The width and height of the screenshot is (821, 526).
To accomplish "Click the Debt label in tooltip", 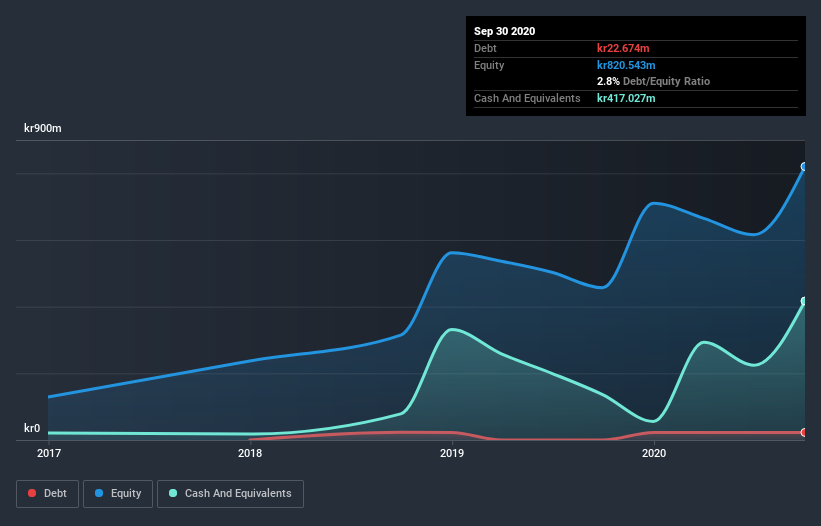I will [485, 48].
